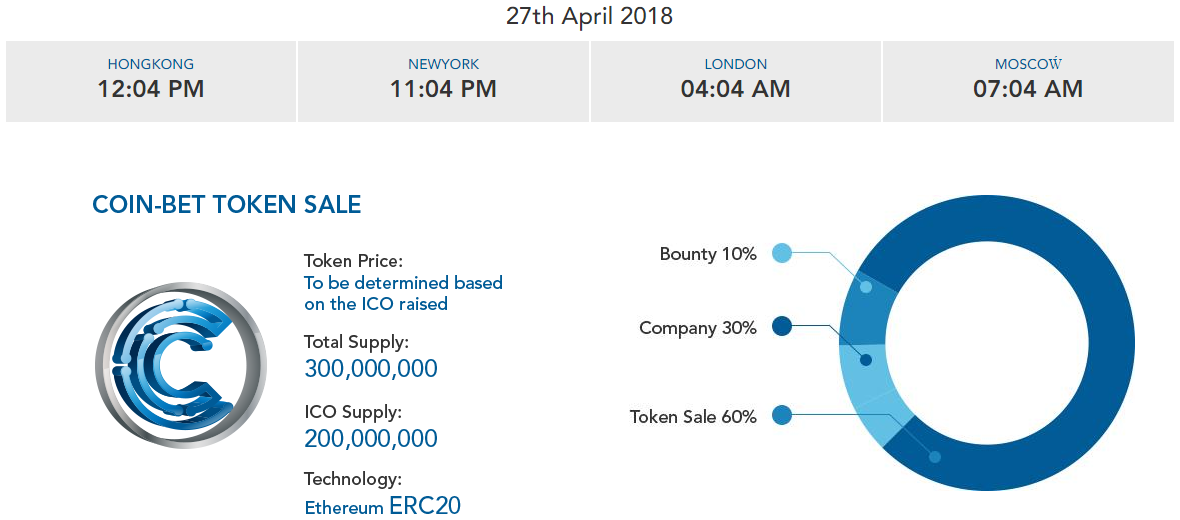
Task: Click the 300,000,000 total supply value
Action: click(x=370, y=369)
